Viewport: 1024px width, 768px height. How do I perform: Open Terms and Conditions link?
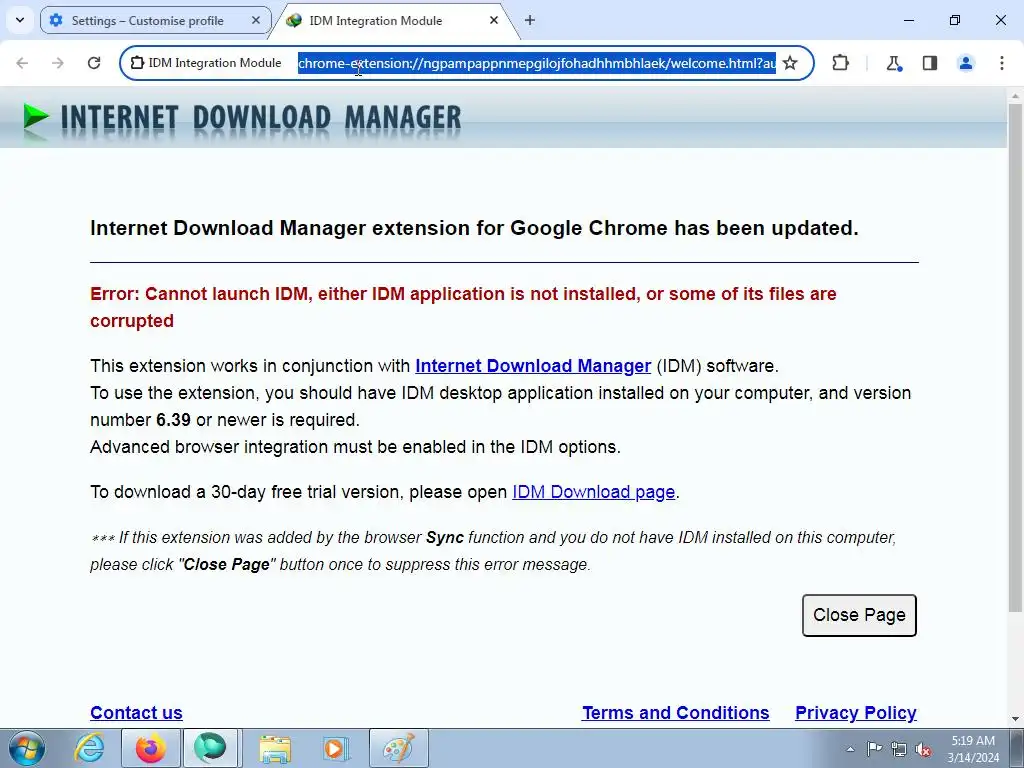[x=676, y=712]
